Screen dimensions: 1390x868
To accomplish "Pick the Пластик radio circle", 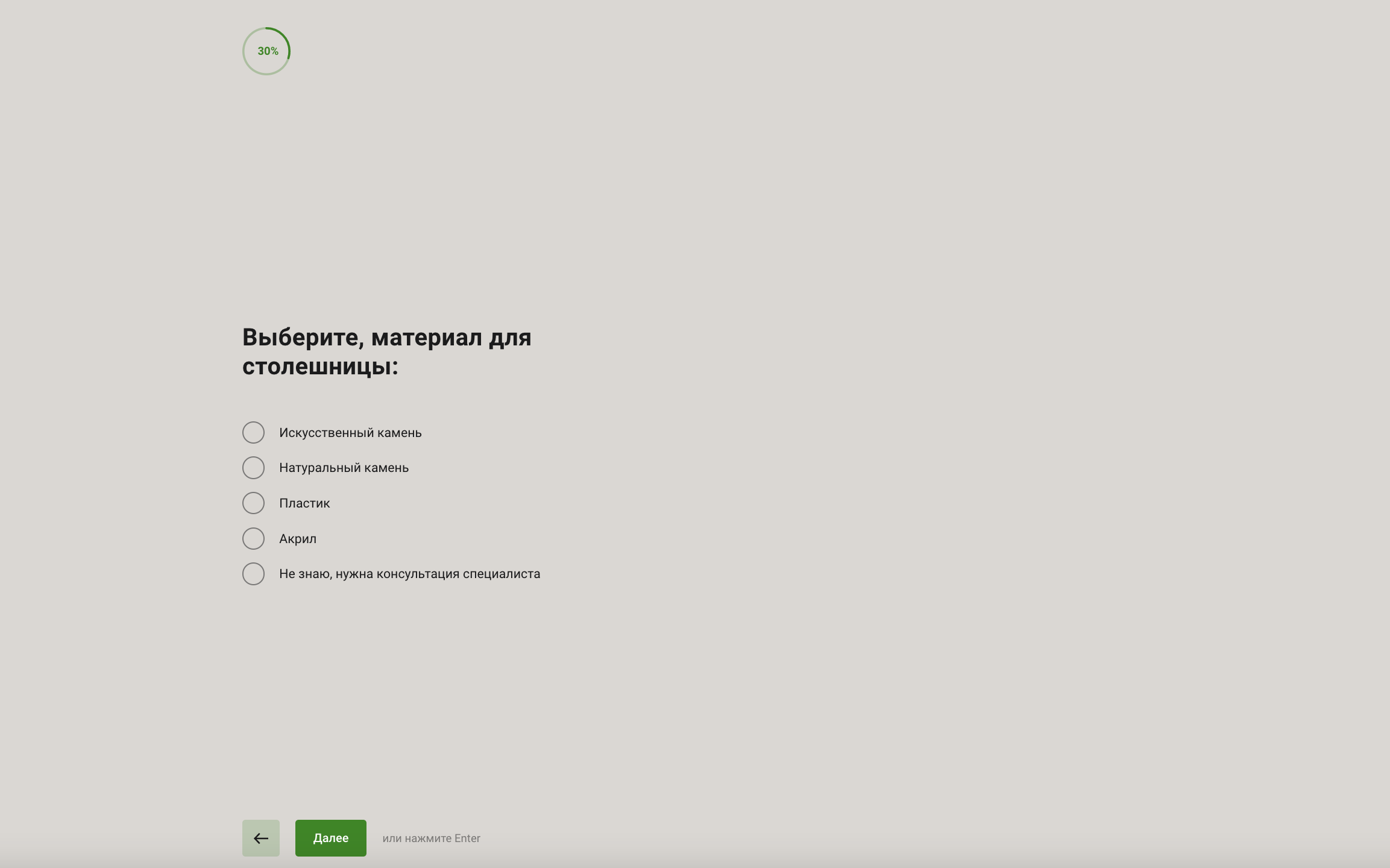I will [253, 503].
